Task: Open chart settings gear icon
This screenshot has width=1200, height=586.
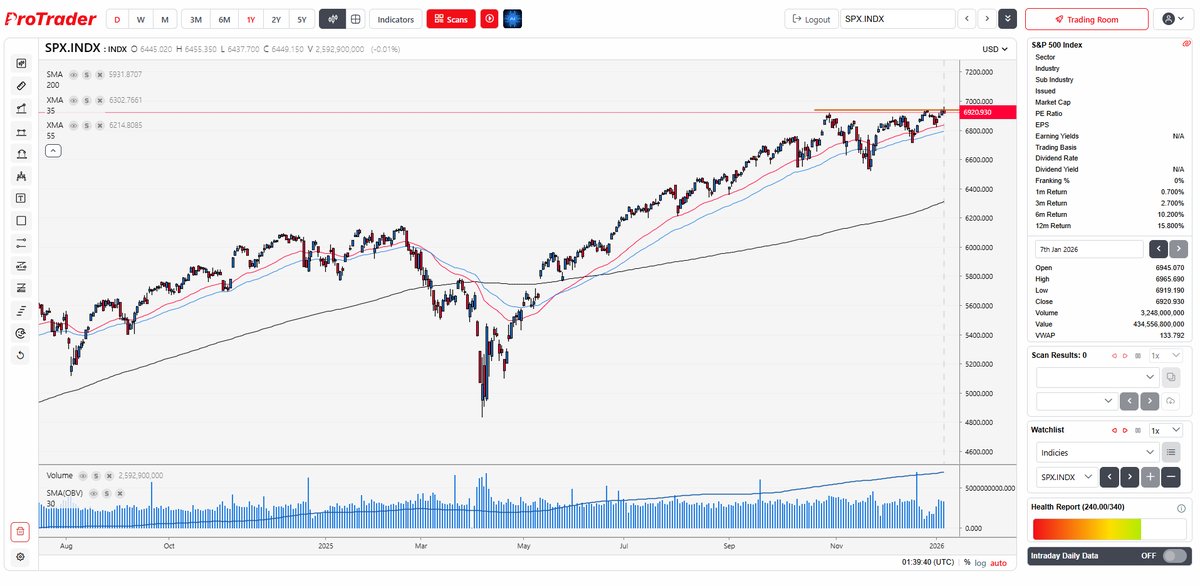Action: pyautogui.click(x=20, y=556)
